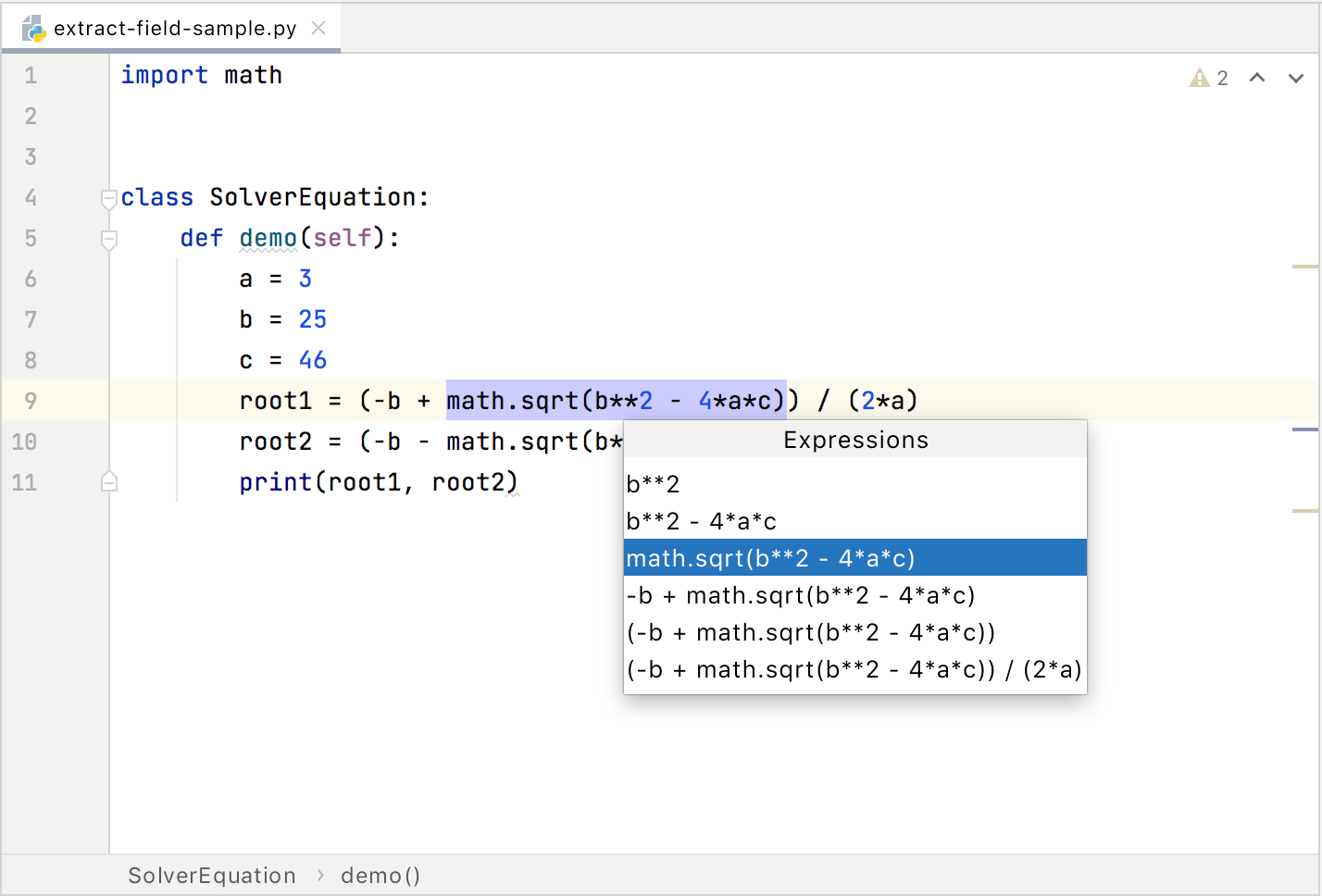The image size is (1322, 896).
Task: Go to next problem with the down chevron
Action: pos(1298,78)
